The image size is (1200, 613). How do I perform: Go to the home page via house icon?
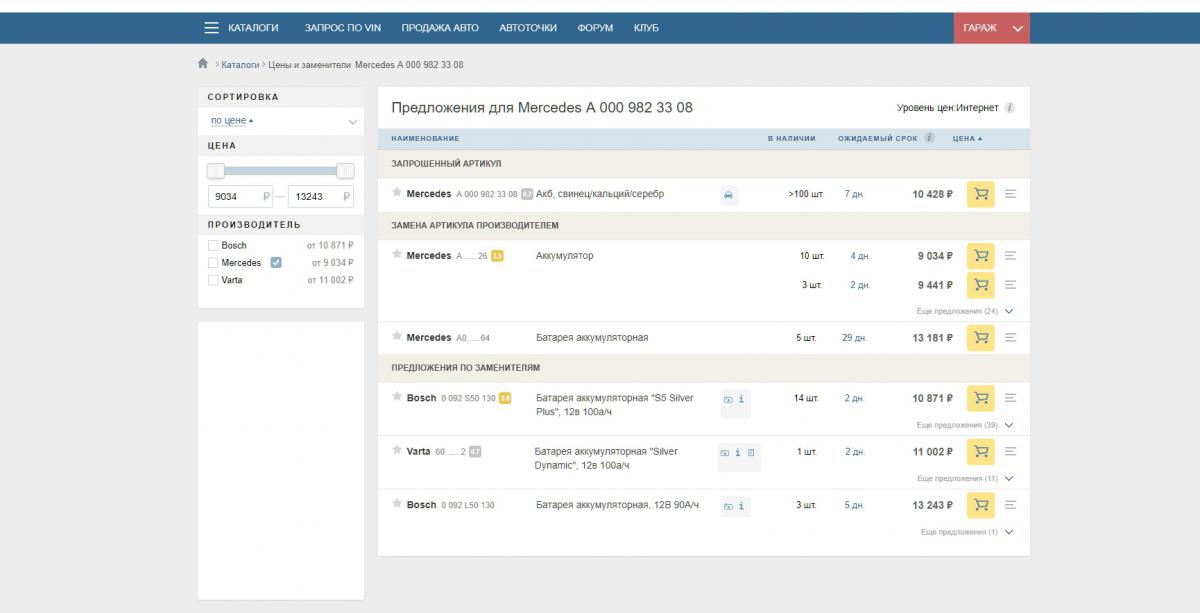203,64
